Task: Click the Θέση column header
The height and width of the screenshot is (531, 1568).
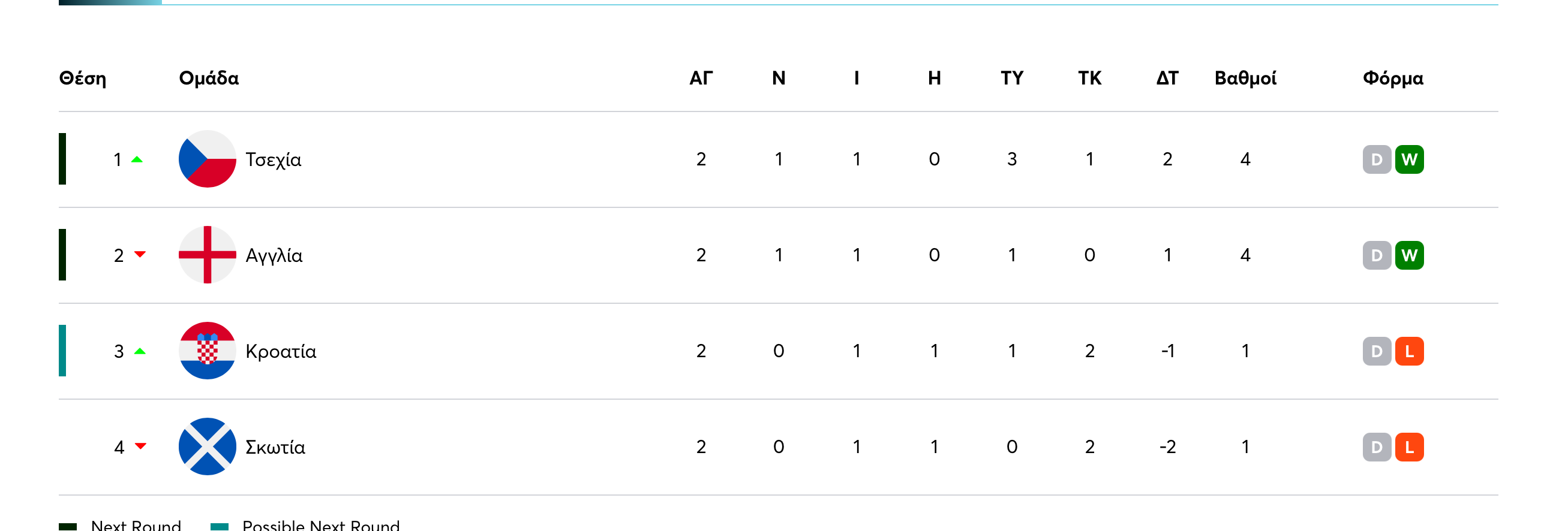Action: (x=83, y=79)
